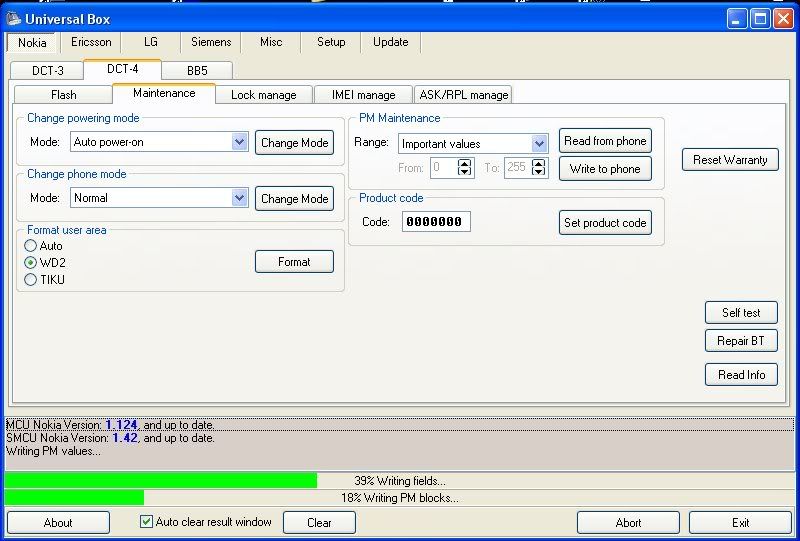The height and width of the screenshot is (541, 800).
Task: Open the Misc tab
Action: coord(271,42)
